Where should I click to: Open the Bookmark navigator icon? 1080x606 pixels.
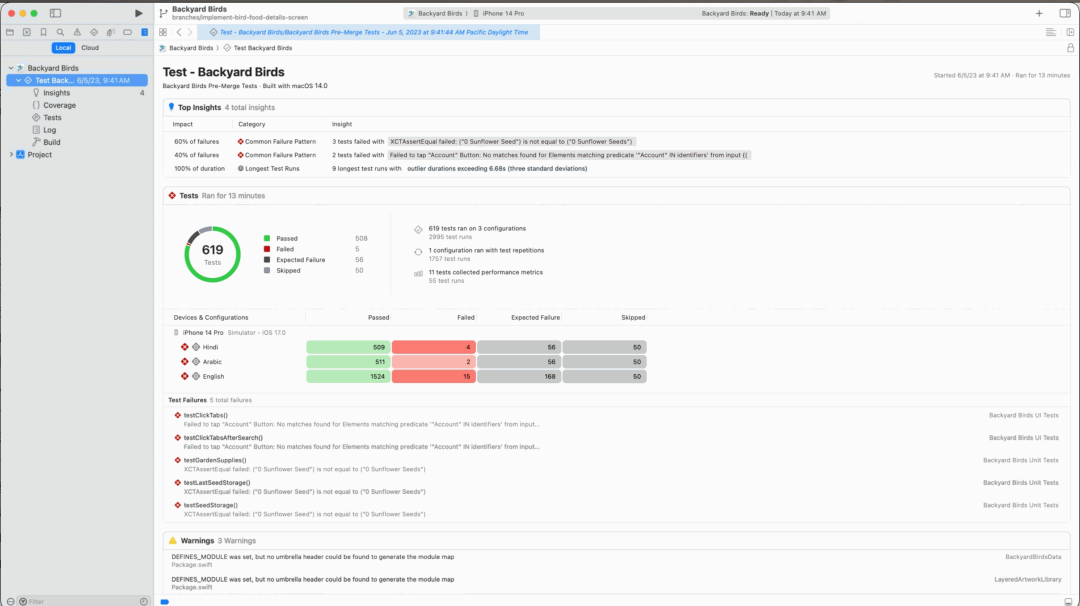43,32
